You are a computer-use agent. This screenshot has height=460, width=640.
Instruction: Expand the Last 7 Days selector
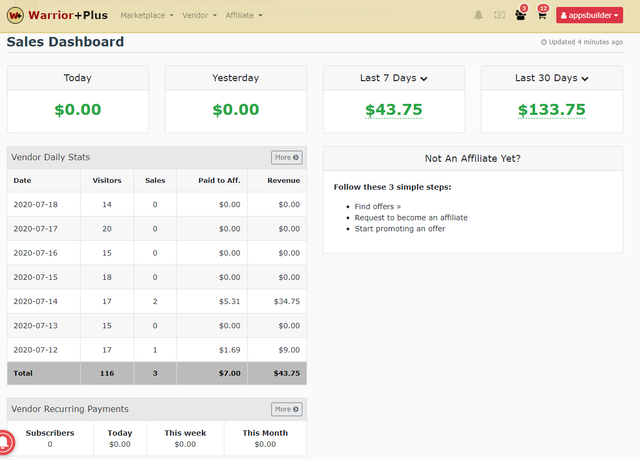pos(394,78)
